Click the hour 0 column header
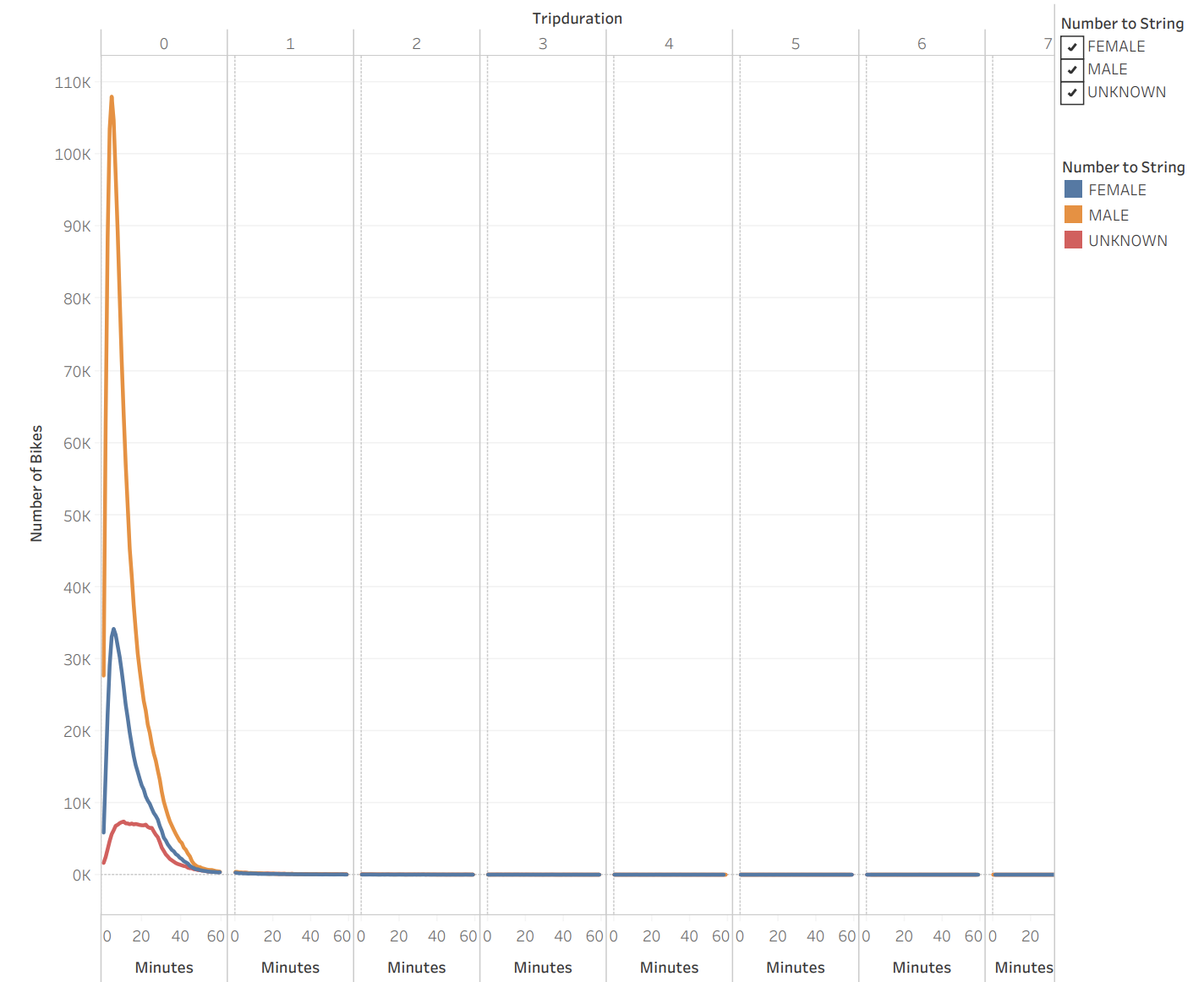Viewport: 1204px width, 982px height. (x=164, y=44)
